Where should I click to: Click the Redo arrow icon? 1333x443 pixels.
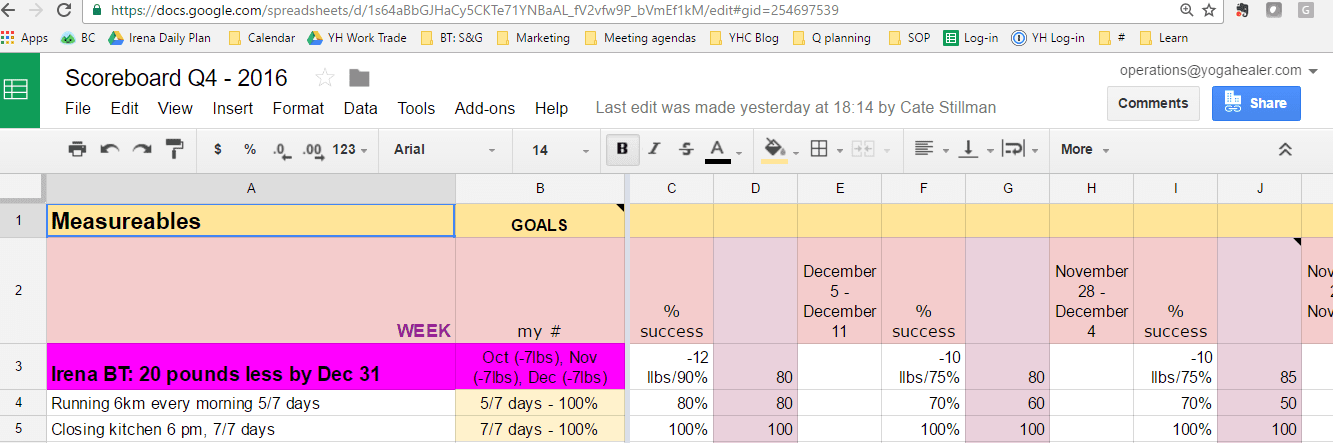(142, 149)
